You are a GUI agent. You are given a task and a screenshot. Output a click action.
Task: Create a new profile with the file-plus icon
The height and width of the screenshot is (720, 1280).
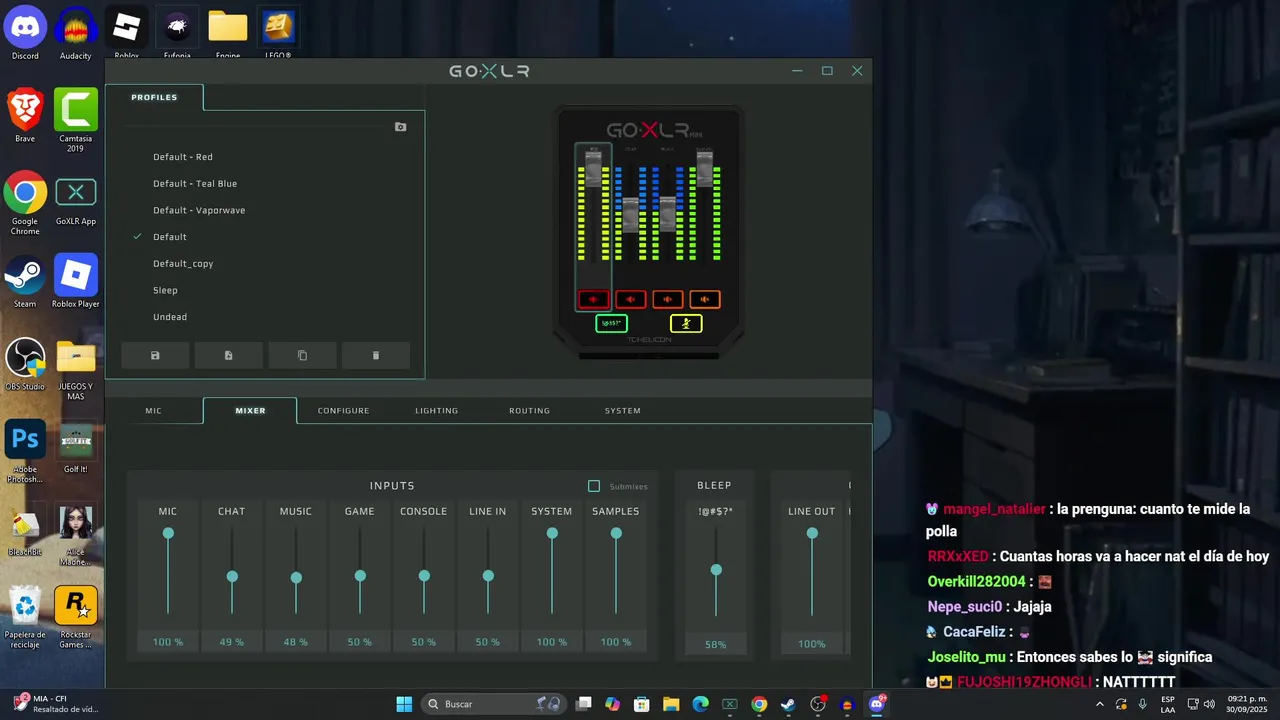coord(228,355)
